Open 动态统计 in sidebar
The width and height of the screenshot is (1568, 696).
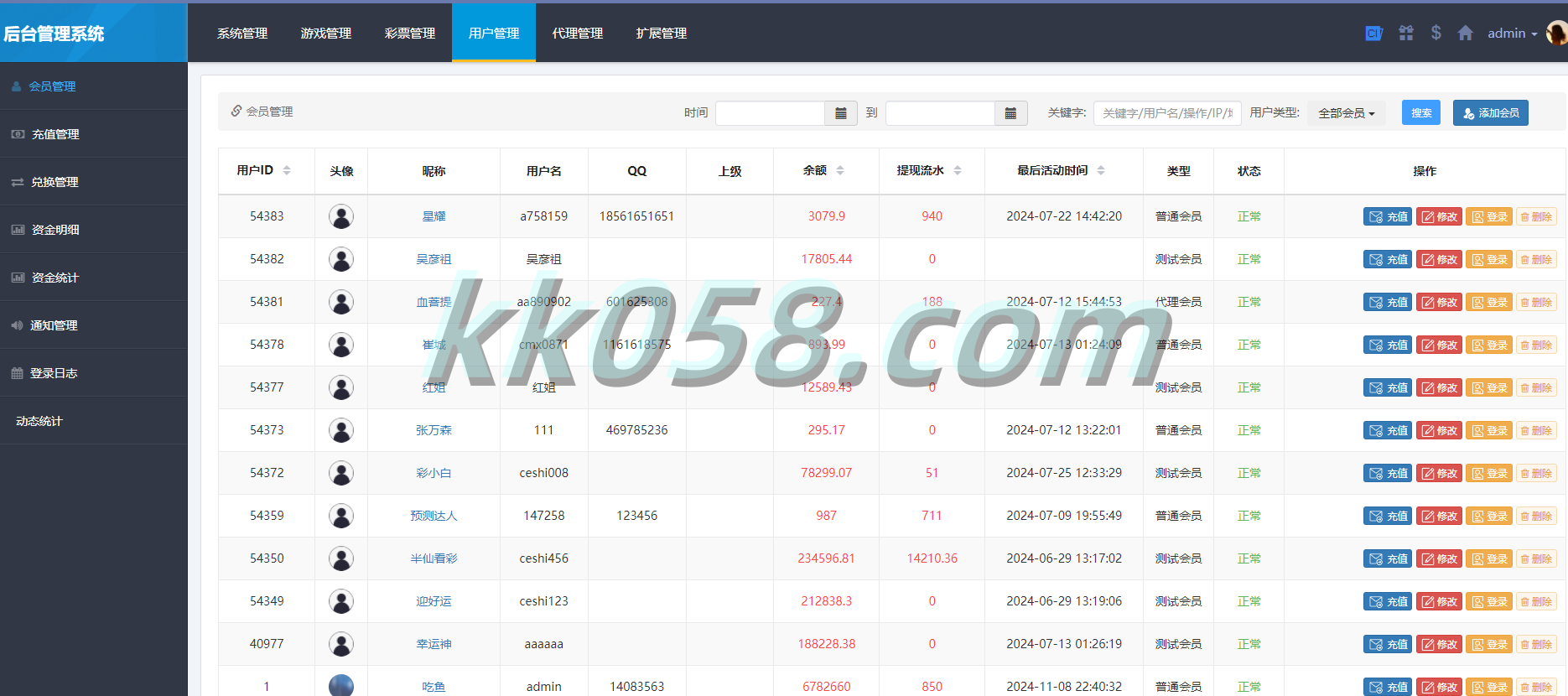[x=93, y=421]
